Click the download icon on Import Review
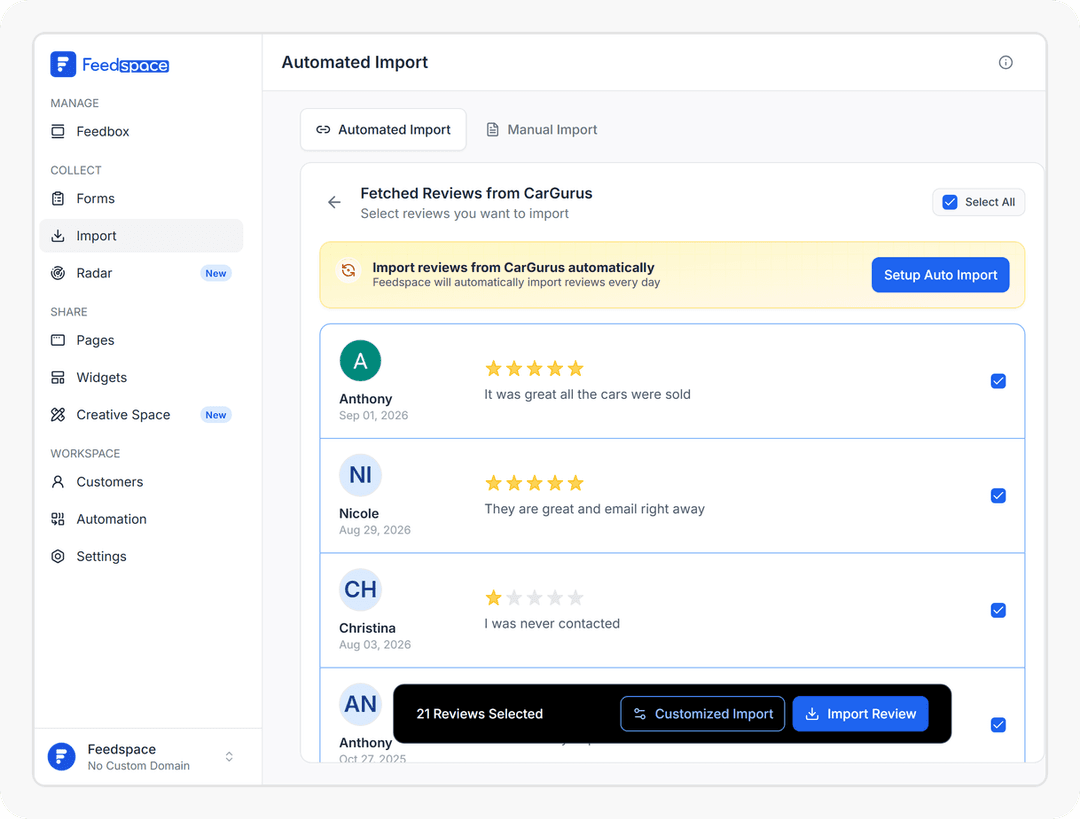 pyautogui.click(x=812, y=714)
